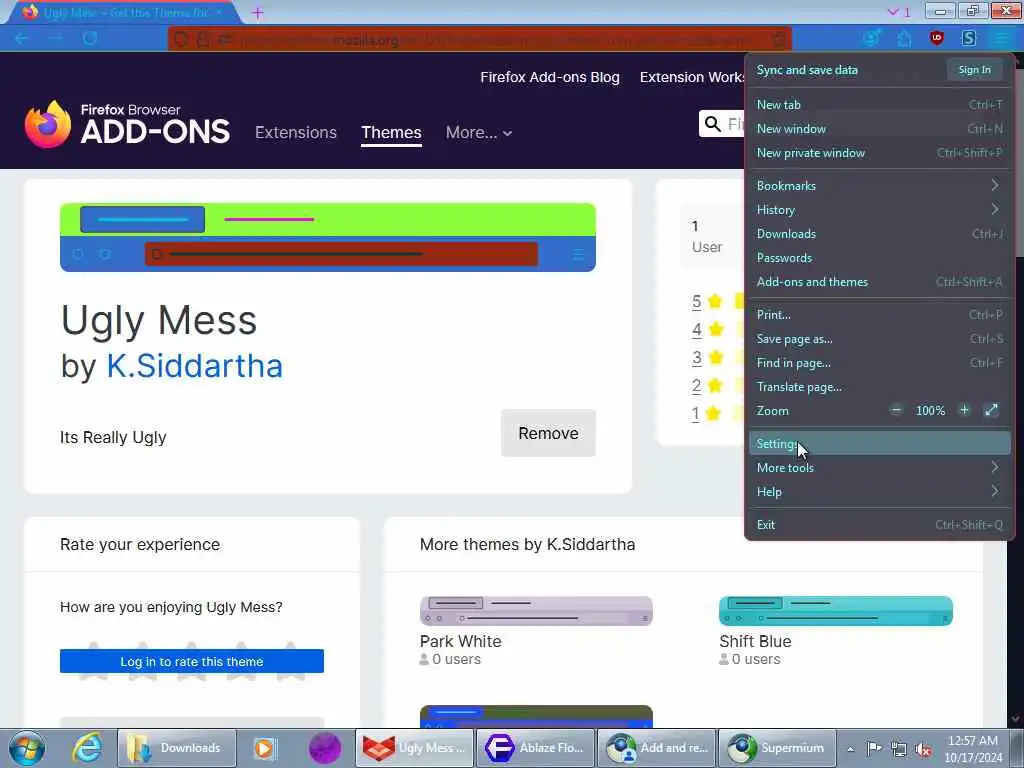Open the Firefox Add-ons Blog link
The height and width of the screenshot is (768, 1024).
[550, 77]
